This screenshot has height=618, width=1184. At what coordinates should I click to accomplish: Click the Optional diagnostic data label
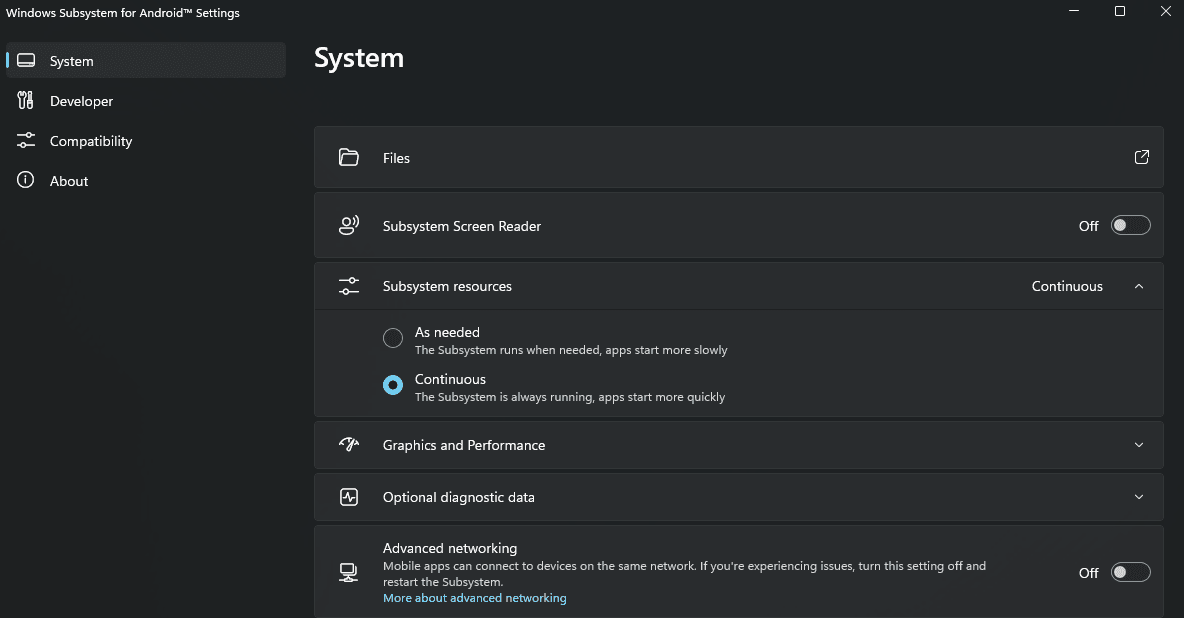tap(458, 497)
